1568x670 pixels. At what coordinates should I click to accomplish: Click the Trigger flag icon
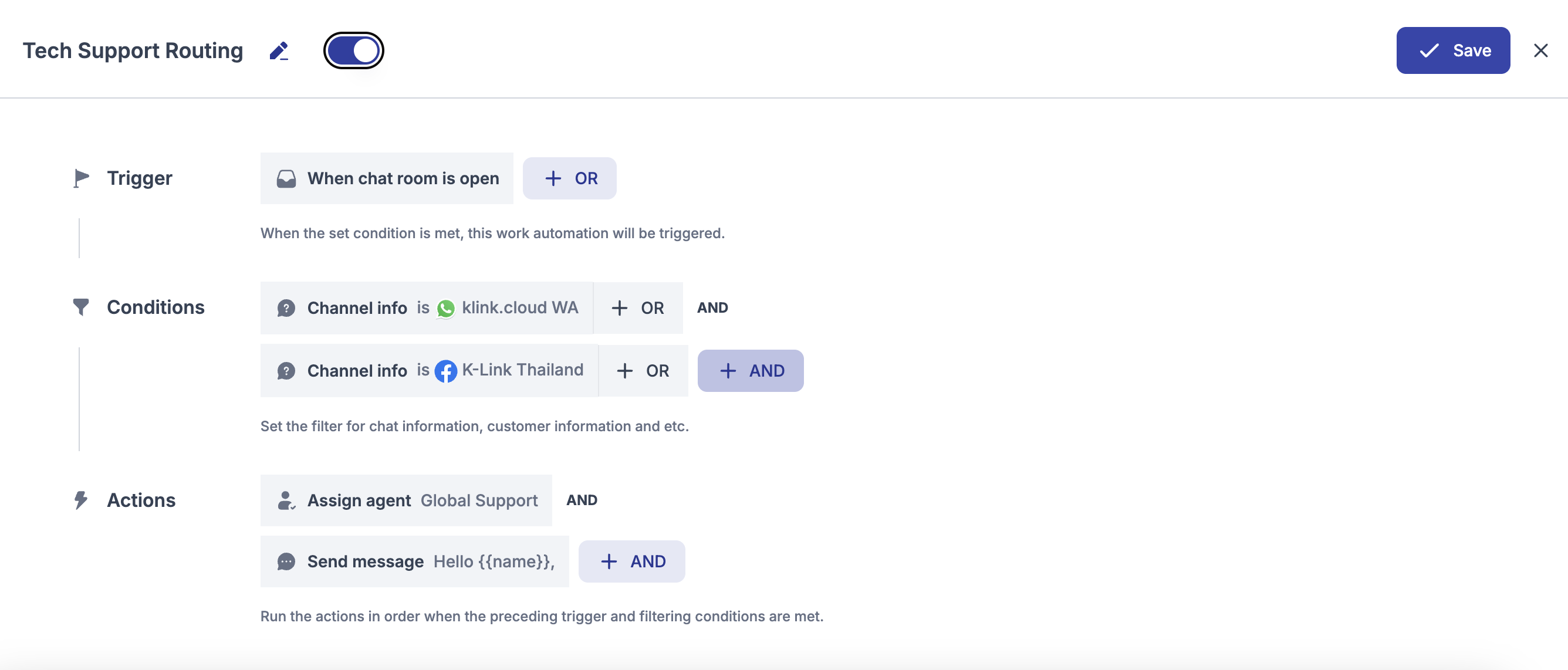click(x=81, y=178)
